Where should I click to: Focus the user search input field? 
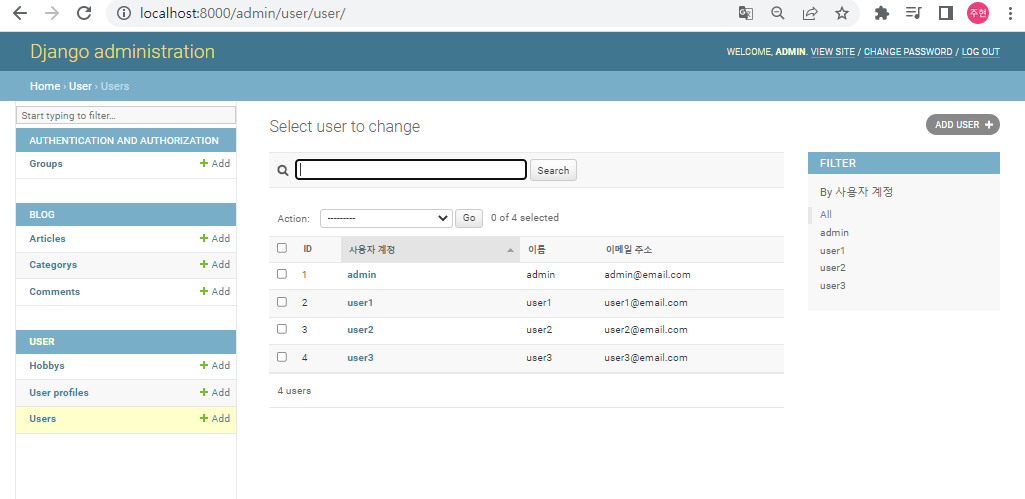(x=411, y=170)
